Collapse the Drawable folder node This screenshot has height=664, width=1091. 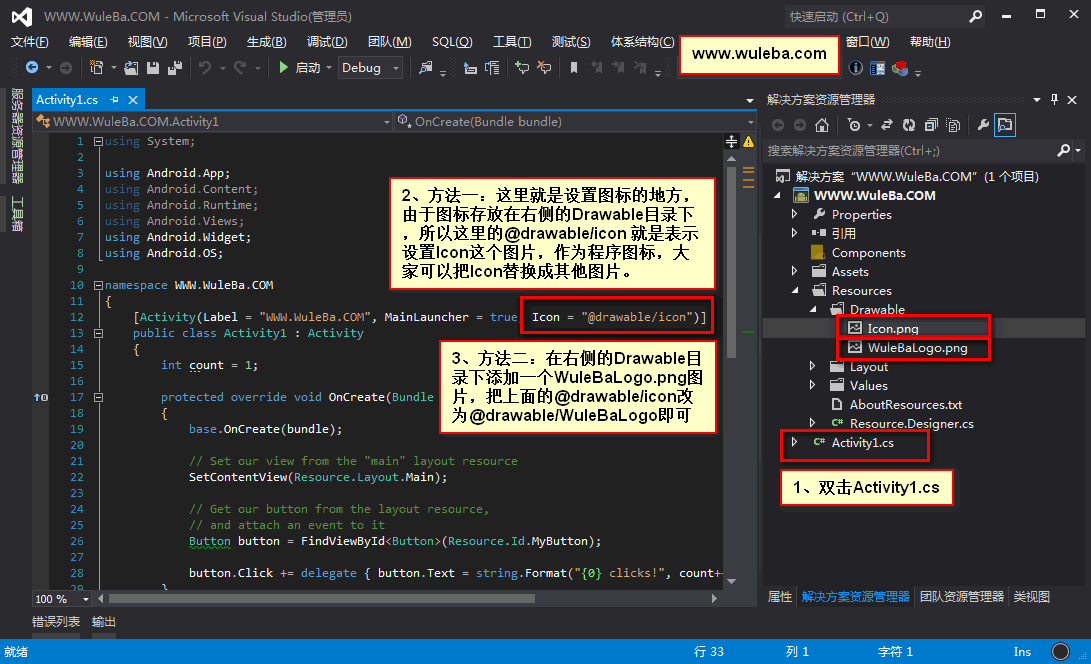(x=813, y=309)
